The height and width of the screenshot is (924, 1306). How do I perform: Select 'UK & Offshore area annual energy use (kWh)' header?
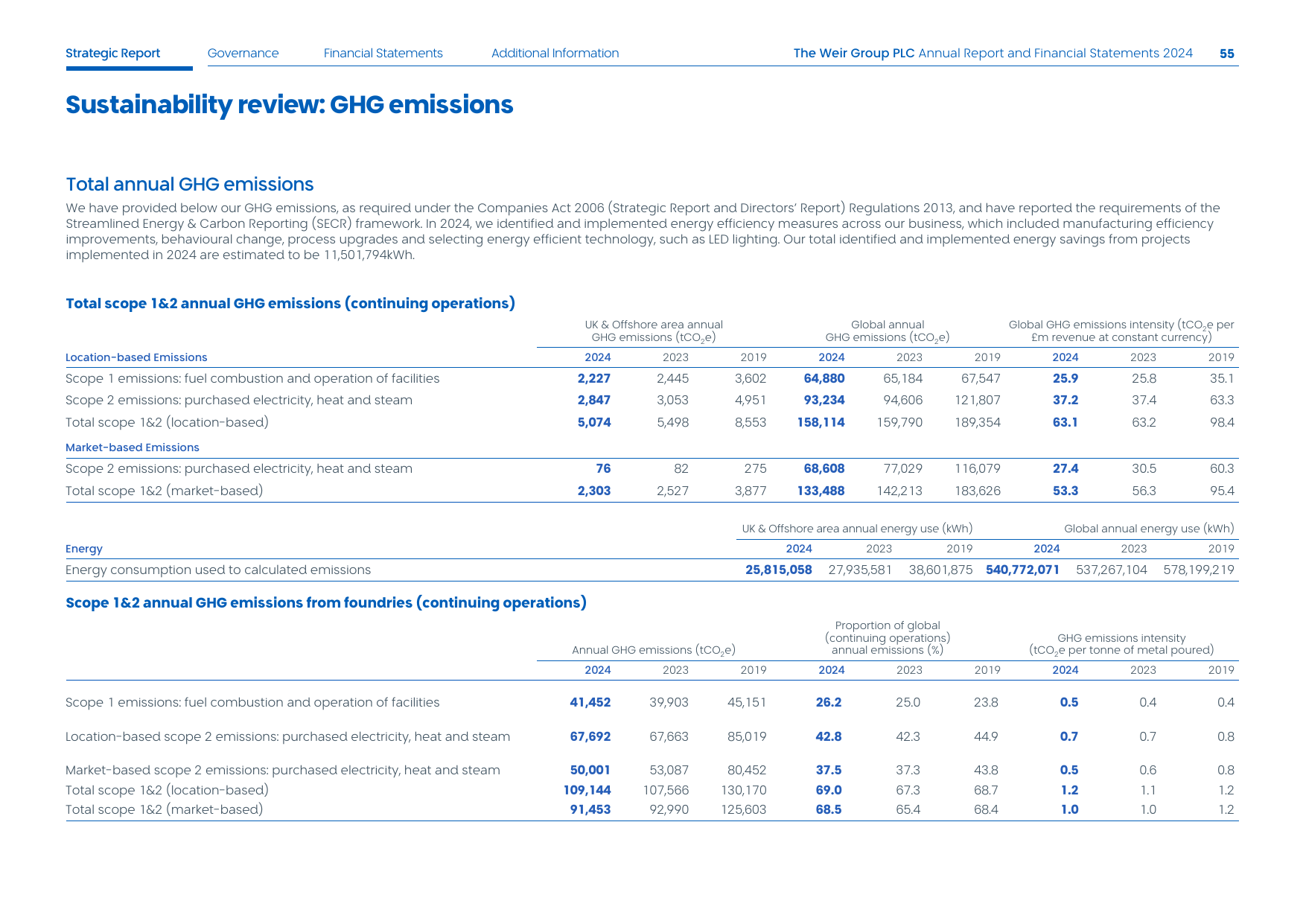[857, 529]
